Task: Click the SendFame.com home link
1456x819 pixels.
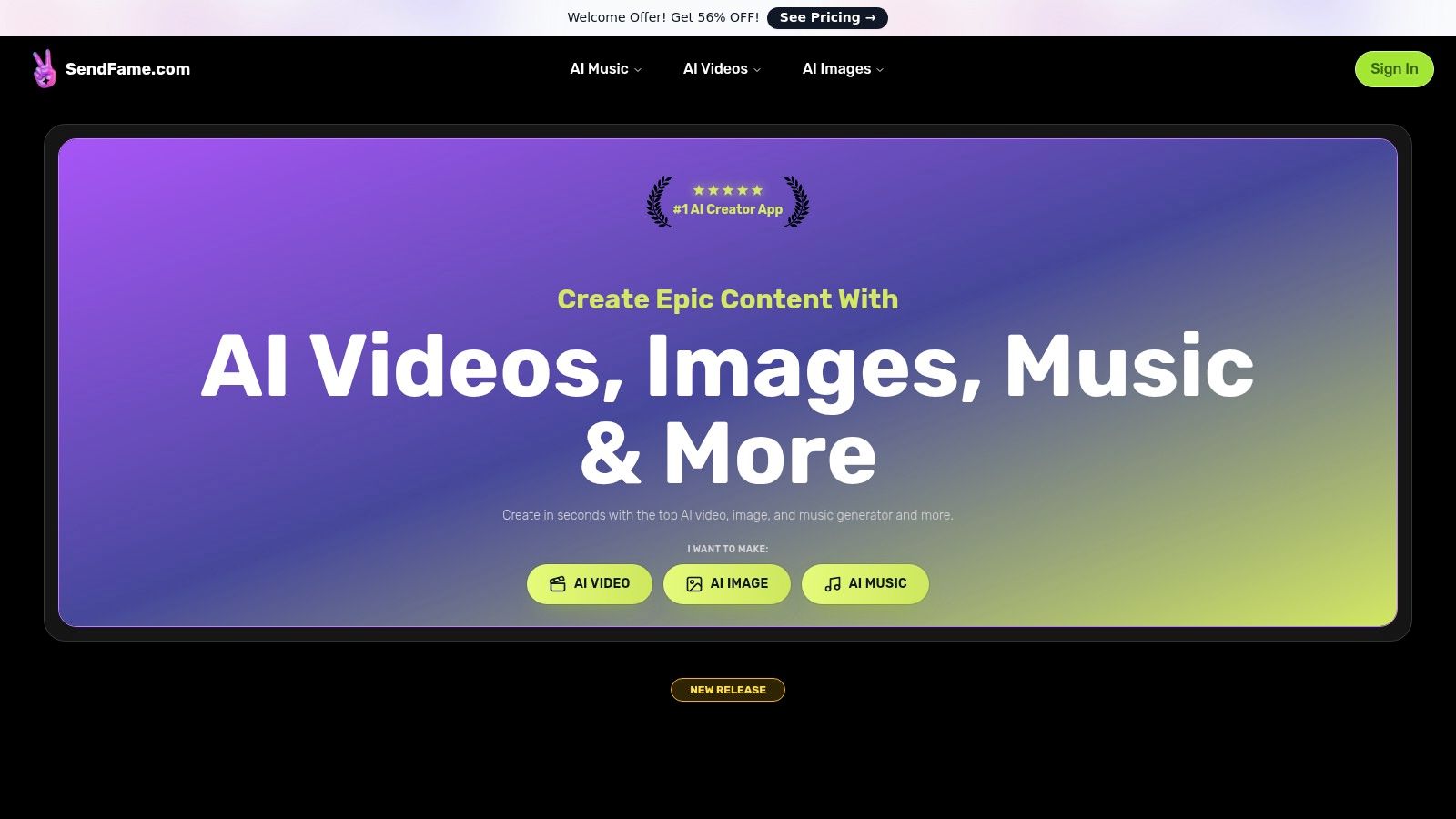Action: 127,68
